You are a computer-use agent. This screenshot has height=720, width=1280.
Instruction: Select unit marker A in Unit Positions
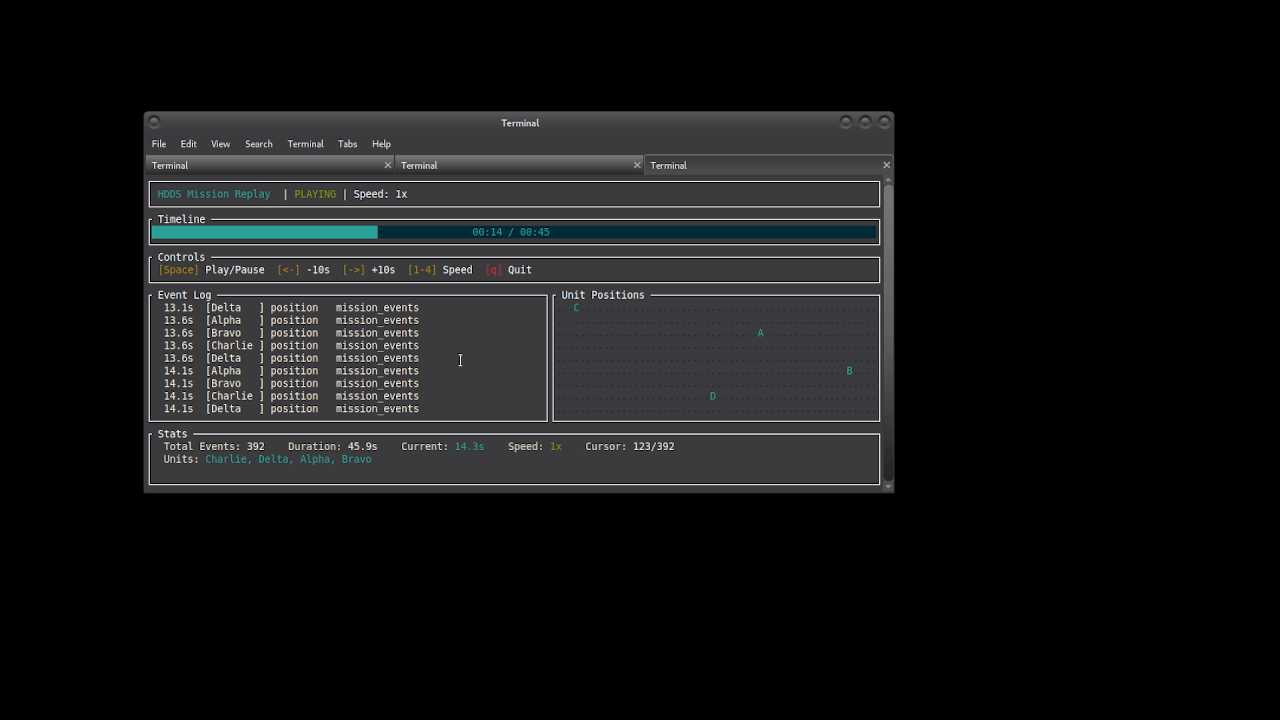pos(760,332)
